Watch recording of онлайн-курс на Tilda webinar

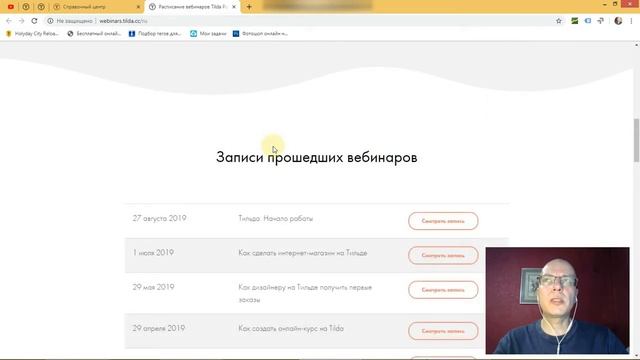[443, 331]
